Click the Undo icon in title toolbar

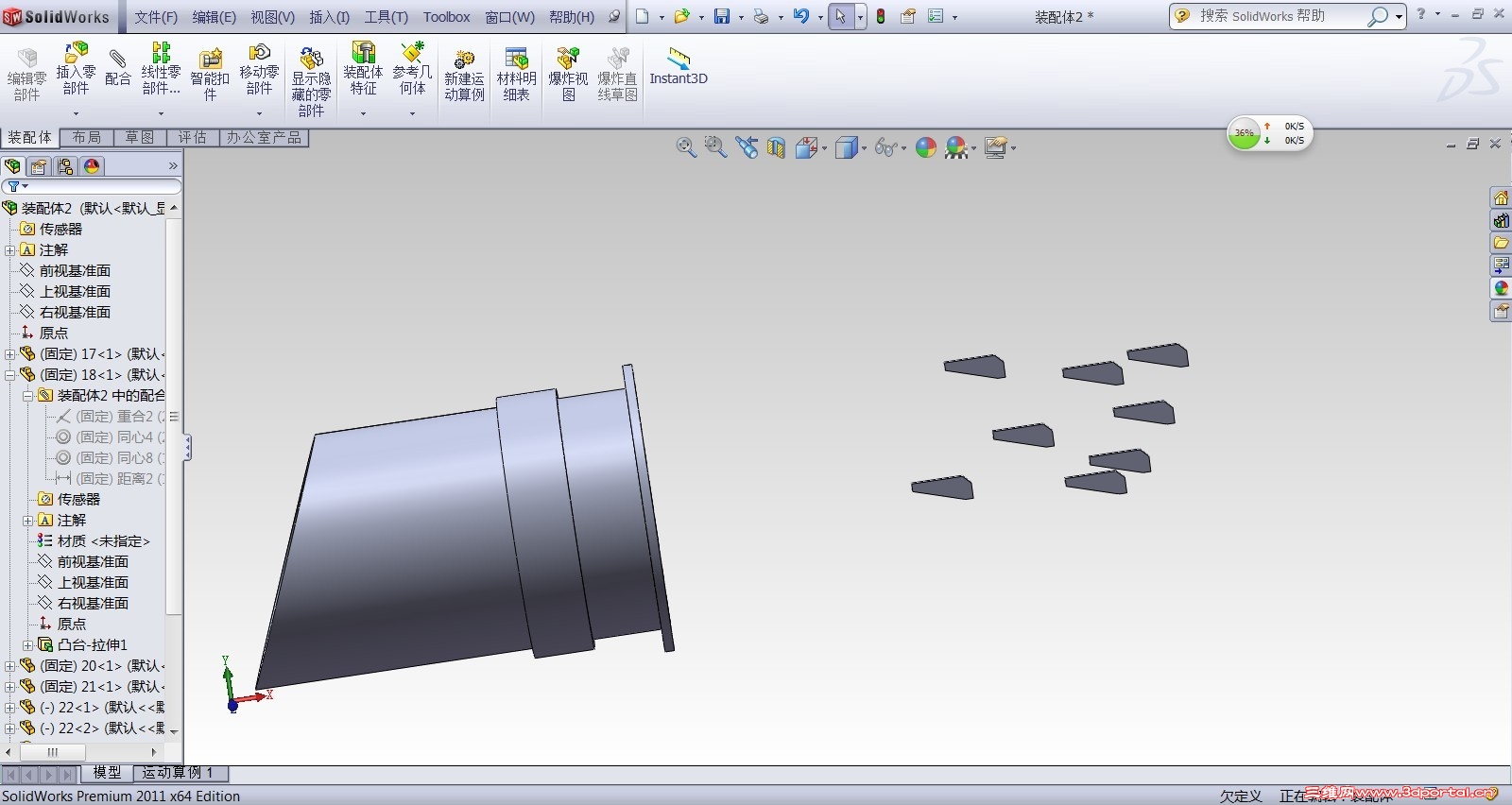(801, 16)
